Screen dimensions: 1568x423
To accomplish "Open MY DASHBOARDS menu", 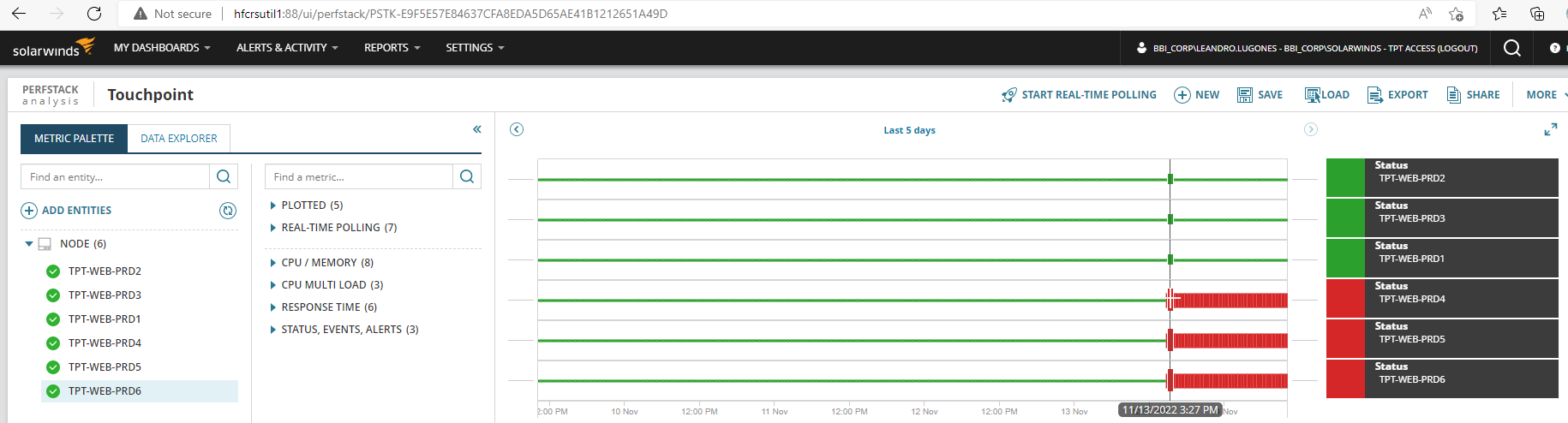I will pyautogui.click(x=162, y=48).
